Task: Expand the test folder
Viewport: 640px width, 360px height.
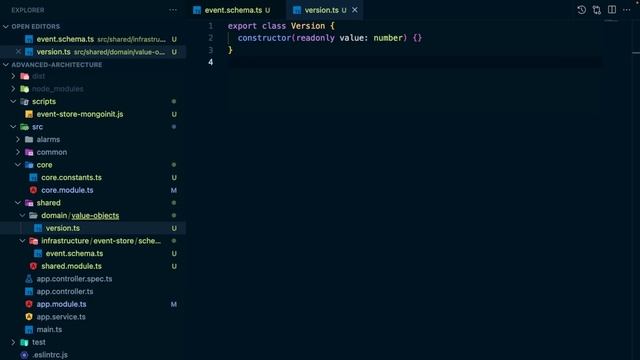Action: tap(13, 342)
